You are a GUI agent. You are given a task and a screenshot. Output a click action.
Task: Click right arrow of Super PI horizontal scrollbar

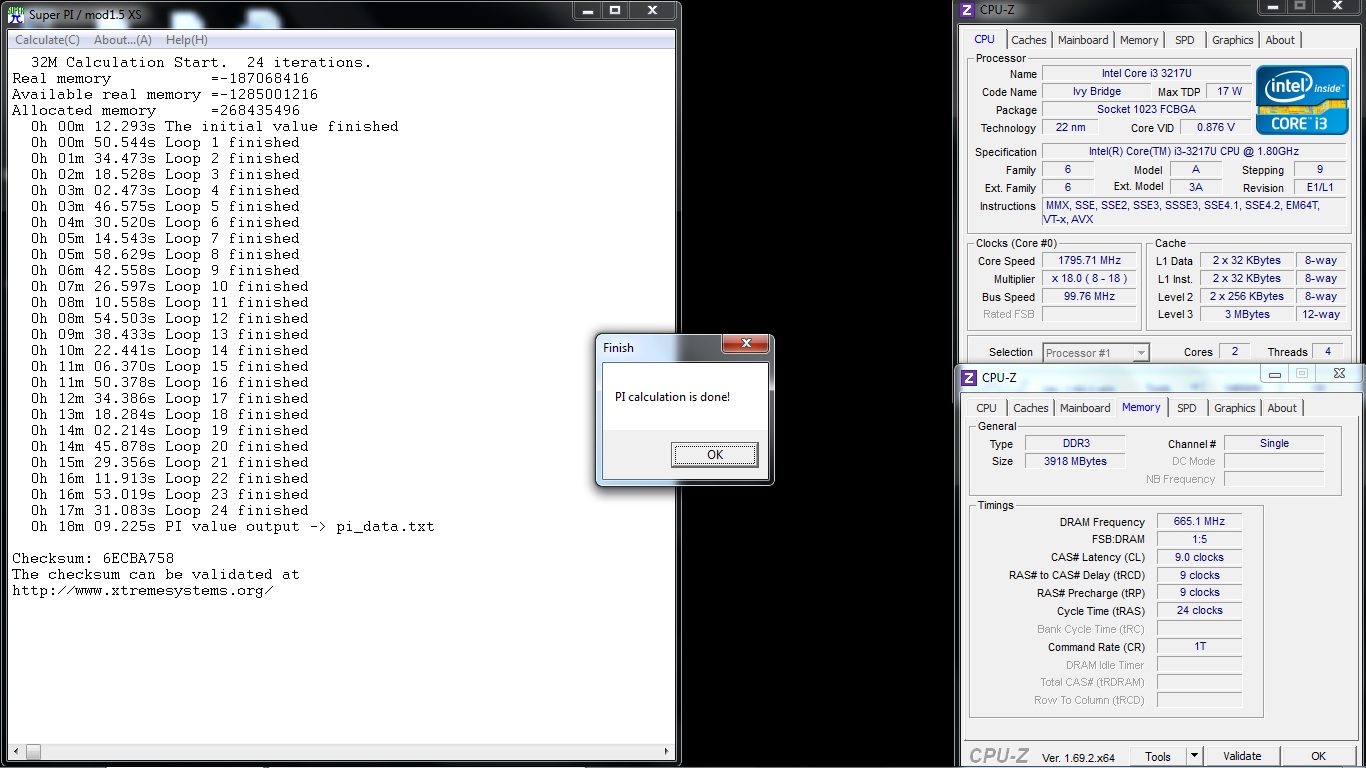click(x=667, y=751)
